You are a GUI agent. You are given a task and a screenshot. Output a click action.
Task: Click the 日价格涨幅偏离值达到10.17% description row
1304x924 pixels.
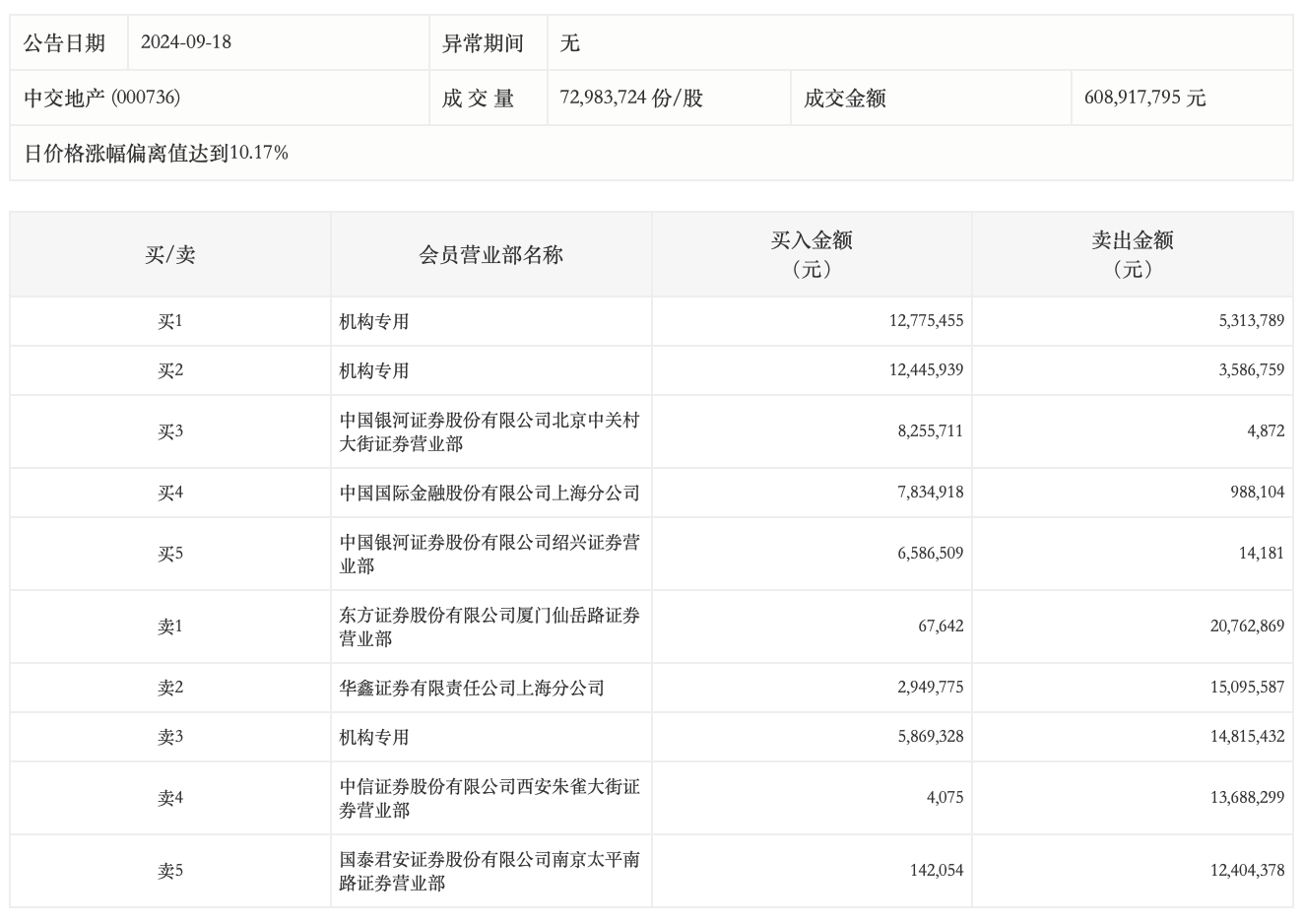click(x=156, y=153)
